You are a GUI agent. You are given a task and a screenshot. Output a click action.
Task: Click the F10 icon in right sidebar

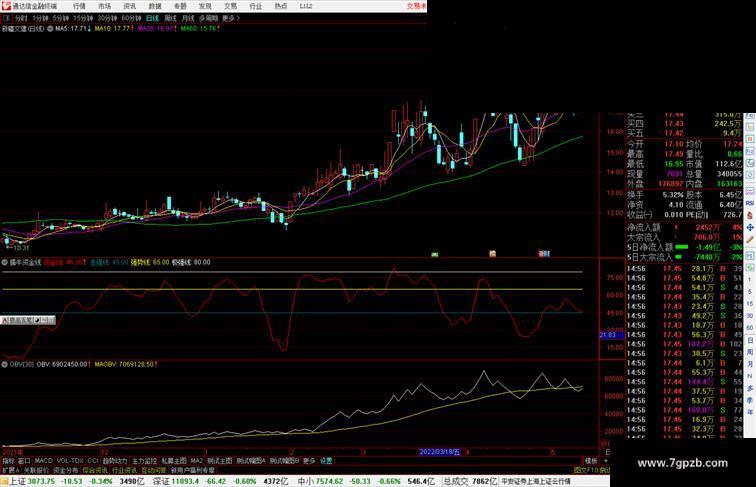click(x=750, y=151)
